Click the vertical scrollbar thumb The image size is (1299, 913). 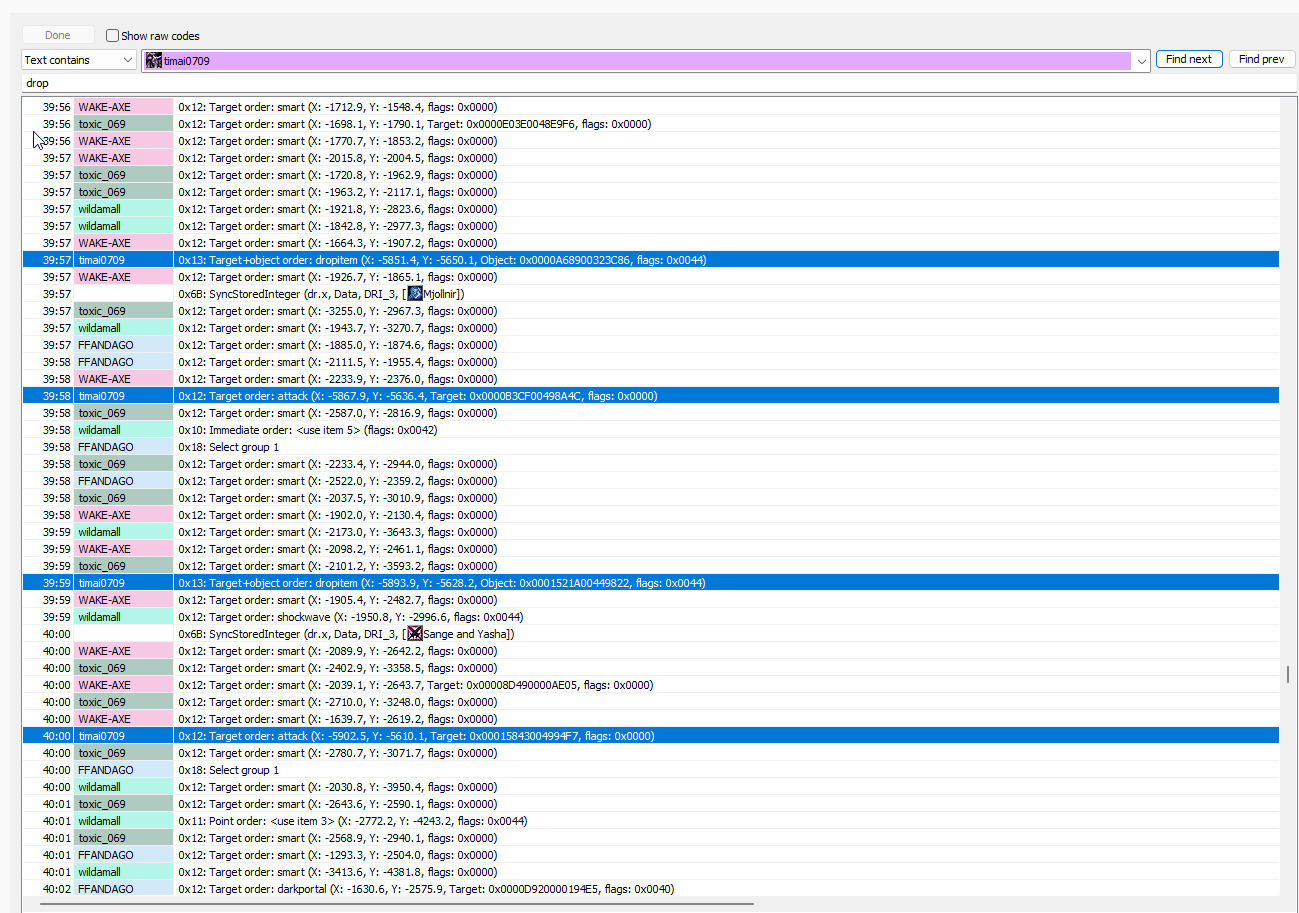click(x=1288, y=674)
